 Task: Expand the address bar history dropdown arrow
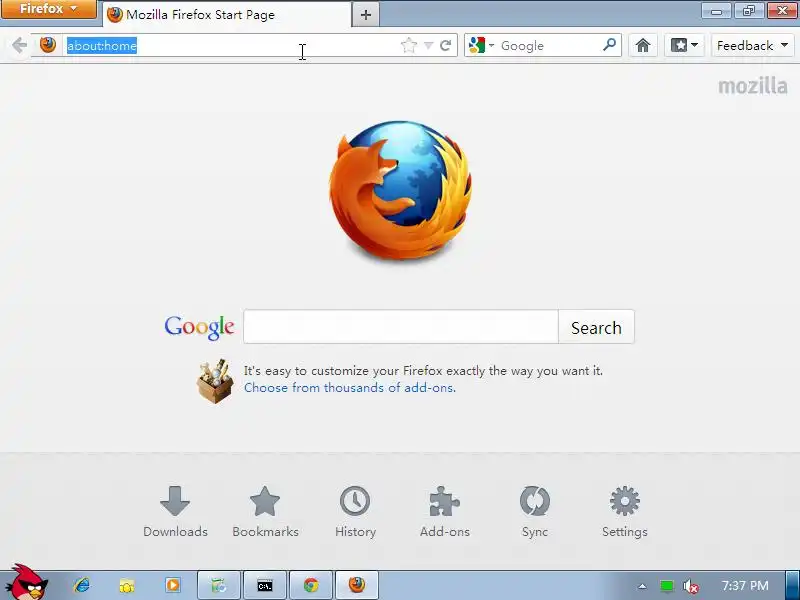tap(429, 46)
